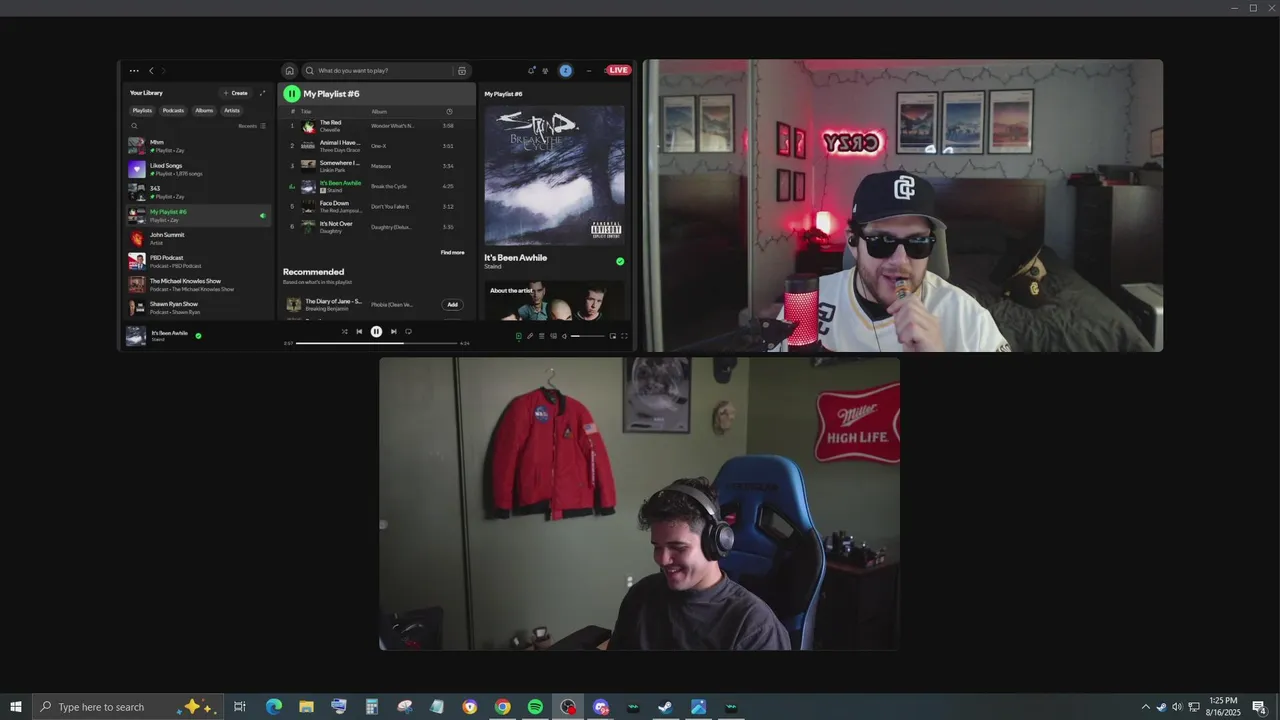Click Break the Cycle album art
Image resolution: width=1280 pixels, height=720 pixels.
pos(554,175)
